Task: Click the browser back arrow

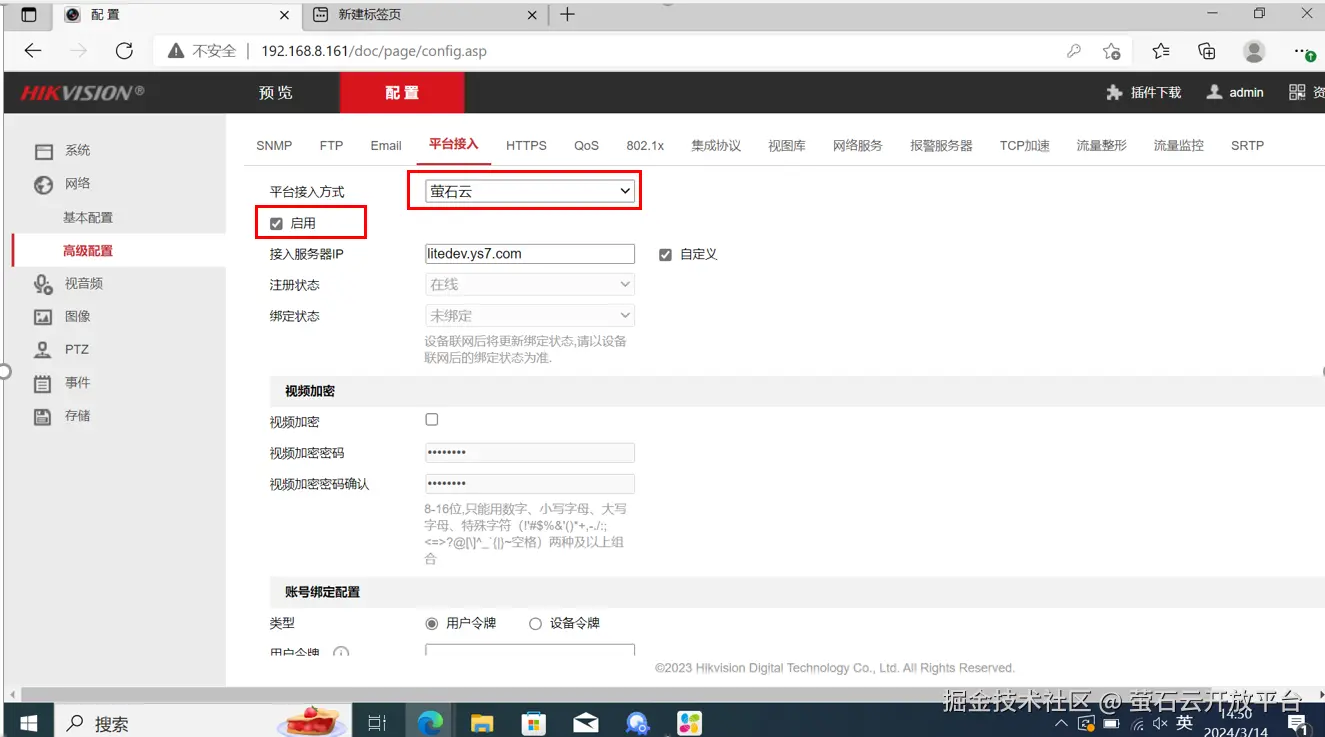Action: click(33, 51)
